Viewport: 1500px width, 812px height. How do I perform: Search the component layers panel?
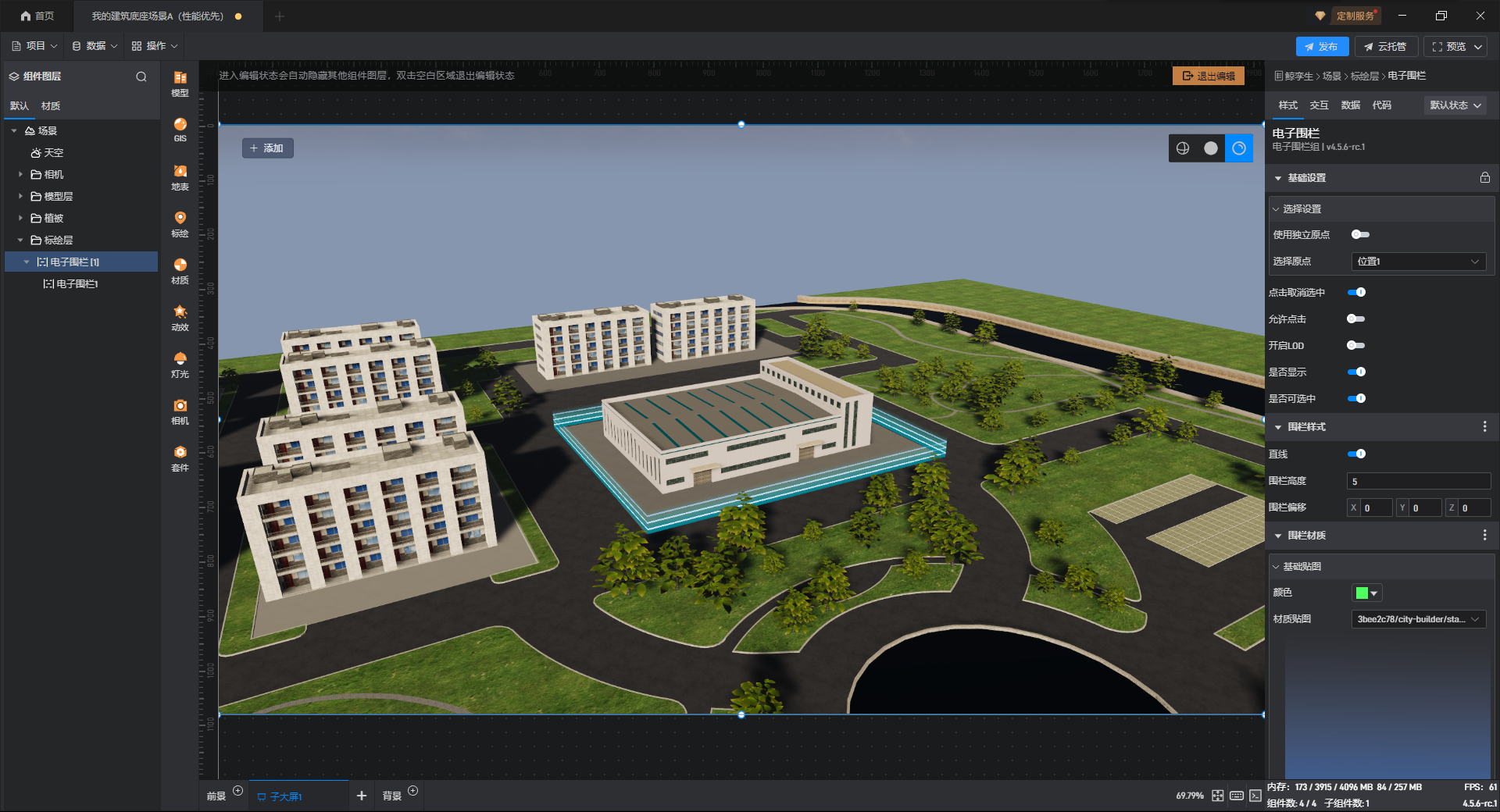tap(141, 77)
